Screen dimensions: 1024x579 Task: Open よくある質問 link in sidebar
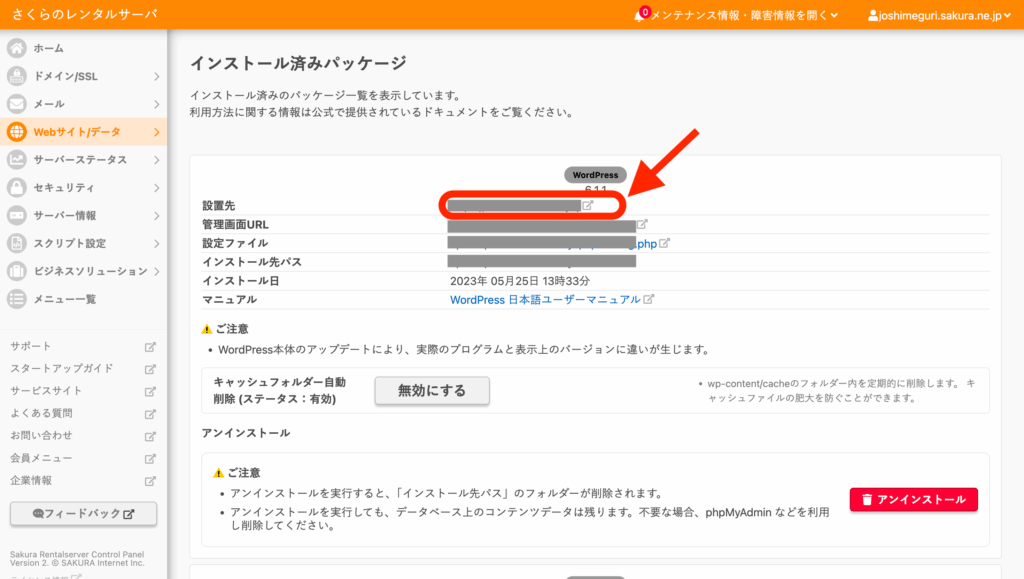41,413
